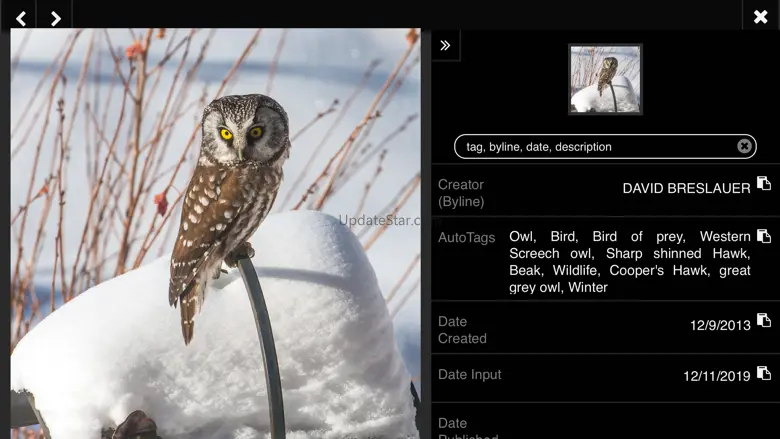The width and height of the screenshot is (780, 439).
Task: Select the date 12/9/2013
Action: tap(720, 326)
